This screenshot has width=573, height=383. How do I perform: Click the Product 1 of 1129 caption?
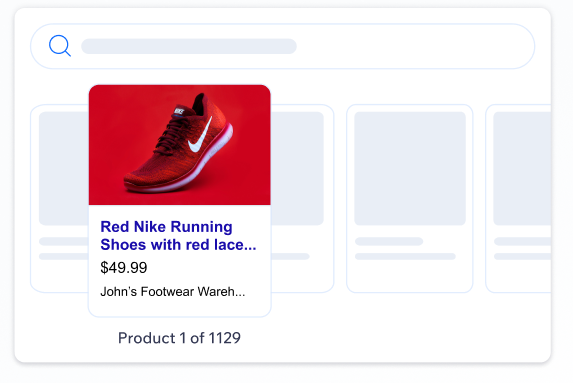coord(179,338)
